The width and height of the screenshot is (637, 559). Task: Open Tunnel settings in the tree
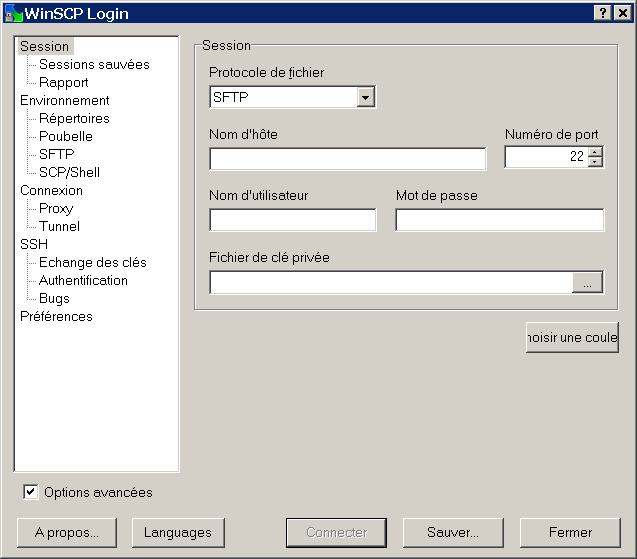tap(59, 226)
